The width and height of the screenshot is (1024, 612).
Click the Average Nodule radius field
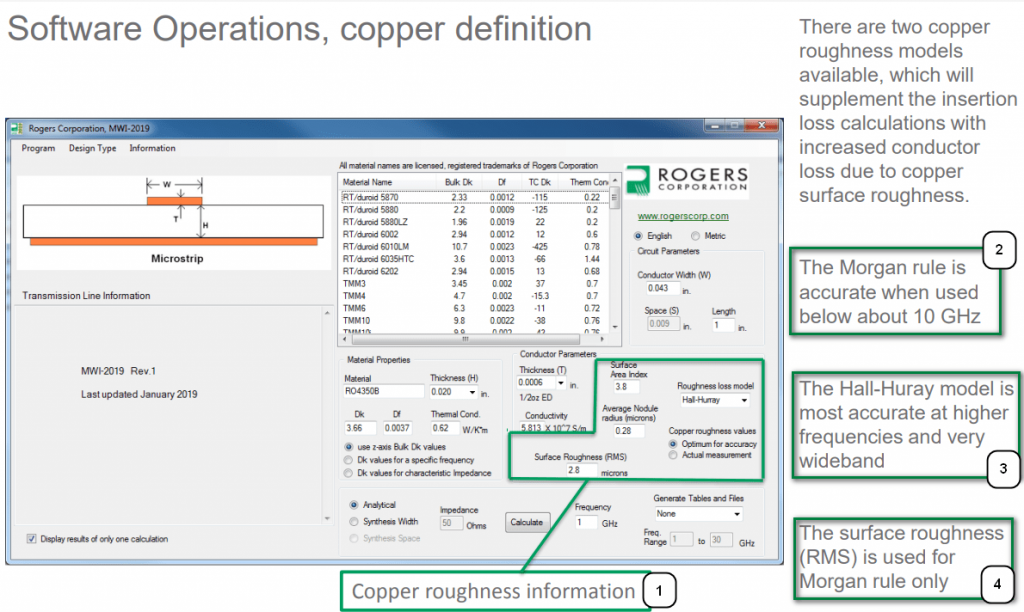[628, 431]
